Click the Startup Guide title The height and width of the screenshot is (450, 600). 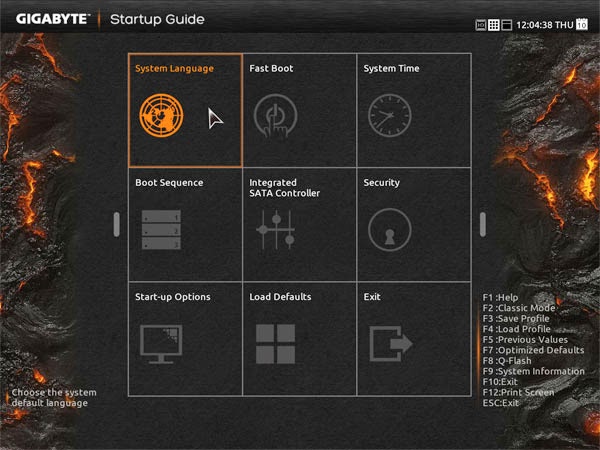coord(157,19)
